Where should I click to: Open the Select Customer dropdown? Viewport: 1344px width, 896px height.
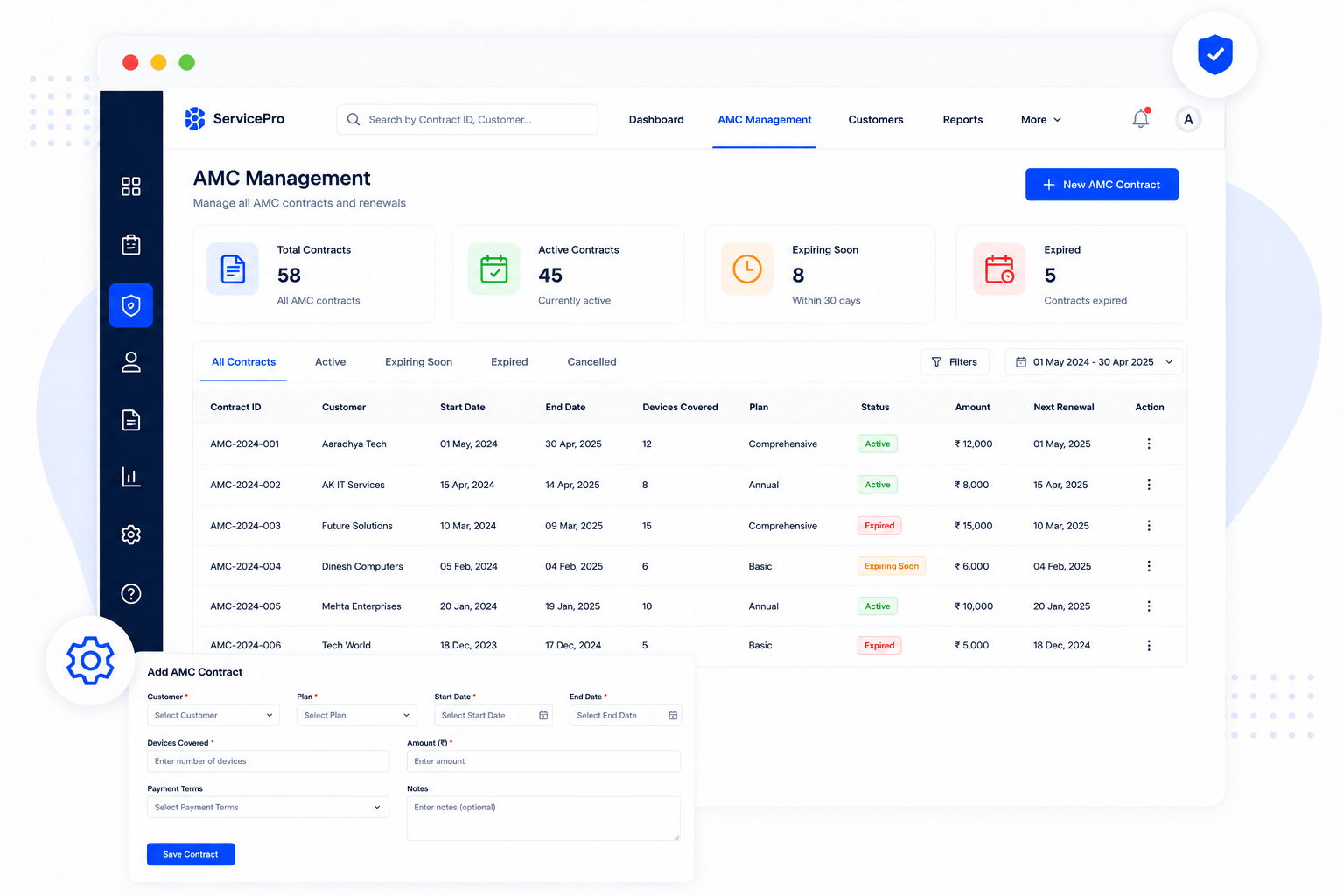(x=213, y=716)
